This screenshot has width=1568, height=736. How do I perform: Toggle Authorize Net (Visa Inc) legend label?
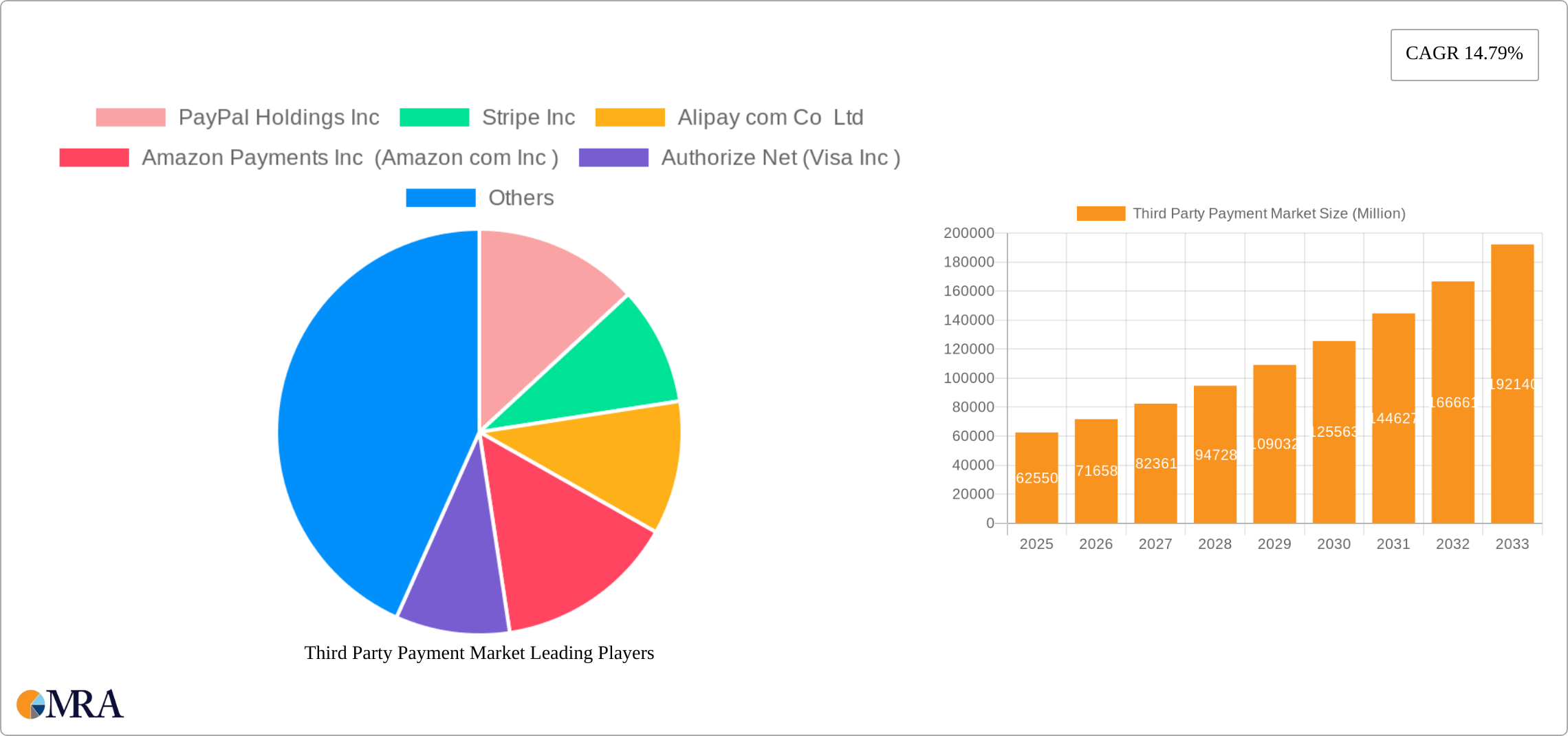781,158
